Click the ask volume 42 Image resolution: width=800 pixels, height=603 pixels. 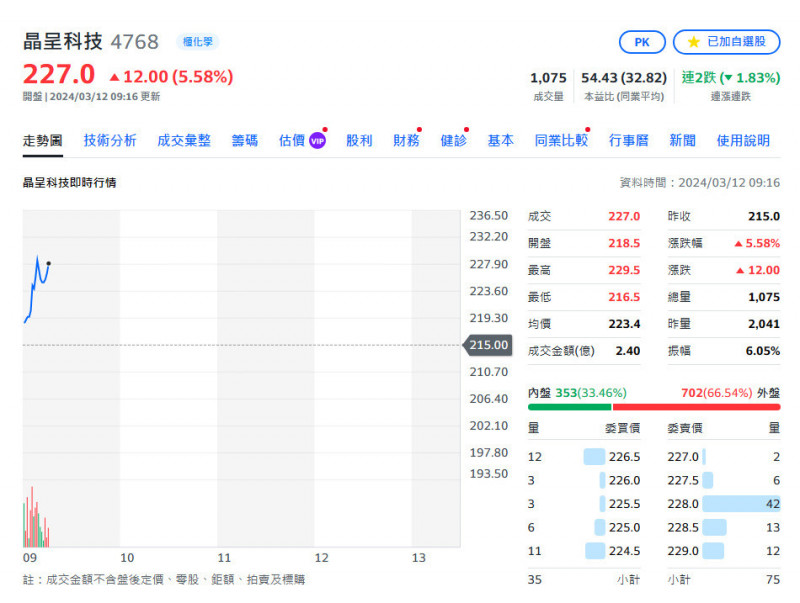(773, 504)
